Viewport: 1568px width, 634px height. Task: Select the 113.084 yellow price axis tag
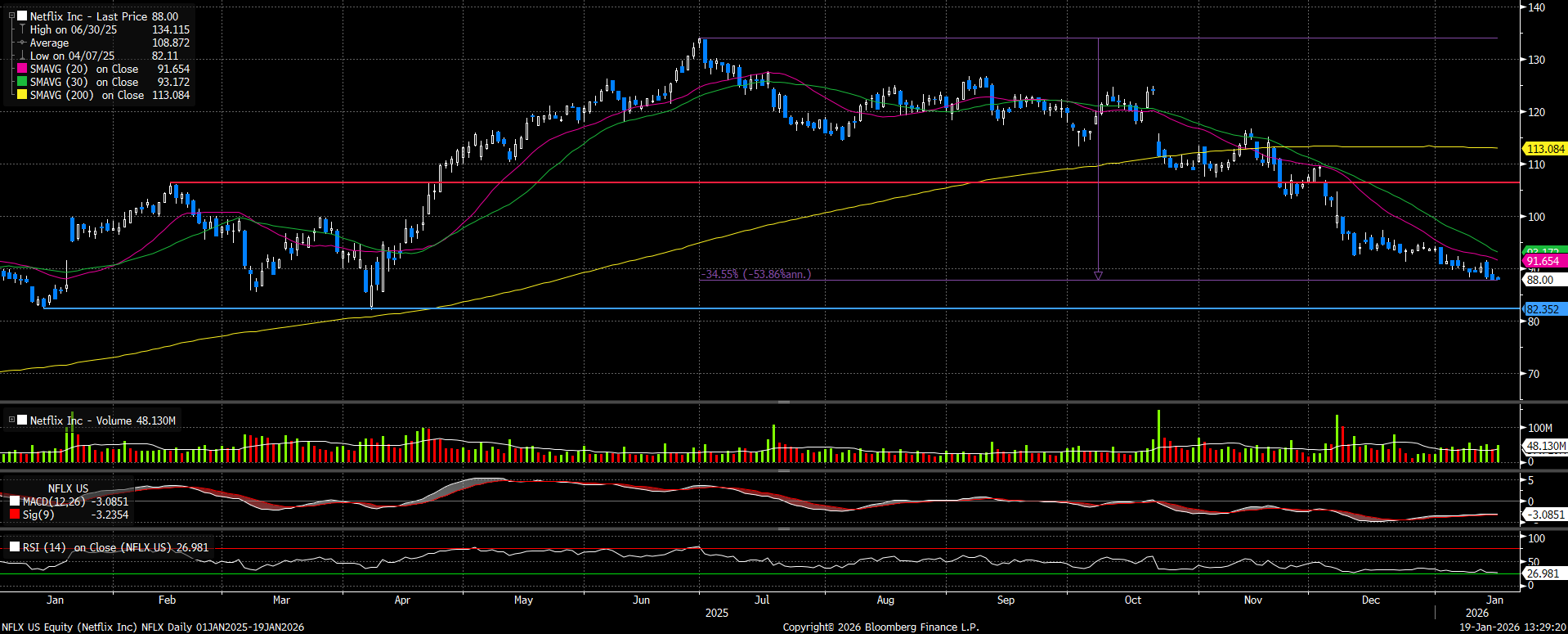coord(1545,149)
